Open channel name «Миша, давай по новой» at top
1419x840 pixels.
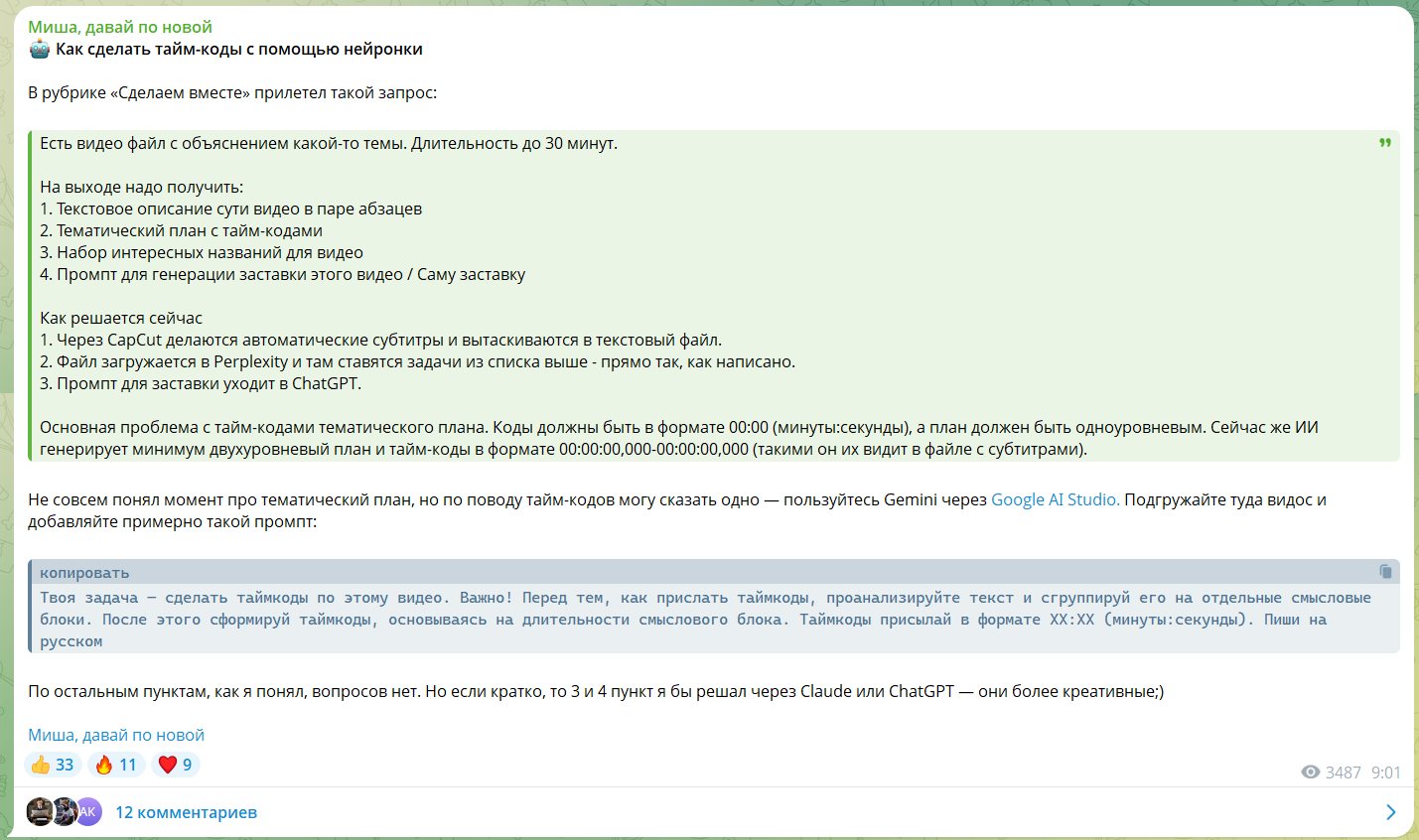pyautogui.click(x=120, y=27)
